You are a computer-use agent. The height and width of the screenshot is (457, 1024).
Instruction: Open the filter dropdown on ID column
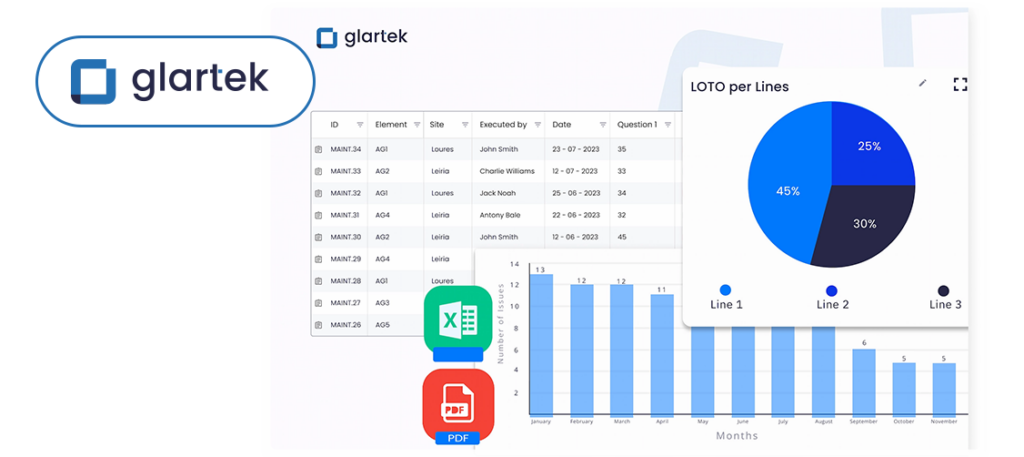pos(359,125)
